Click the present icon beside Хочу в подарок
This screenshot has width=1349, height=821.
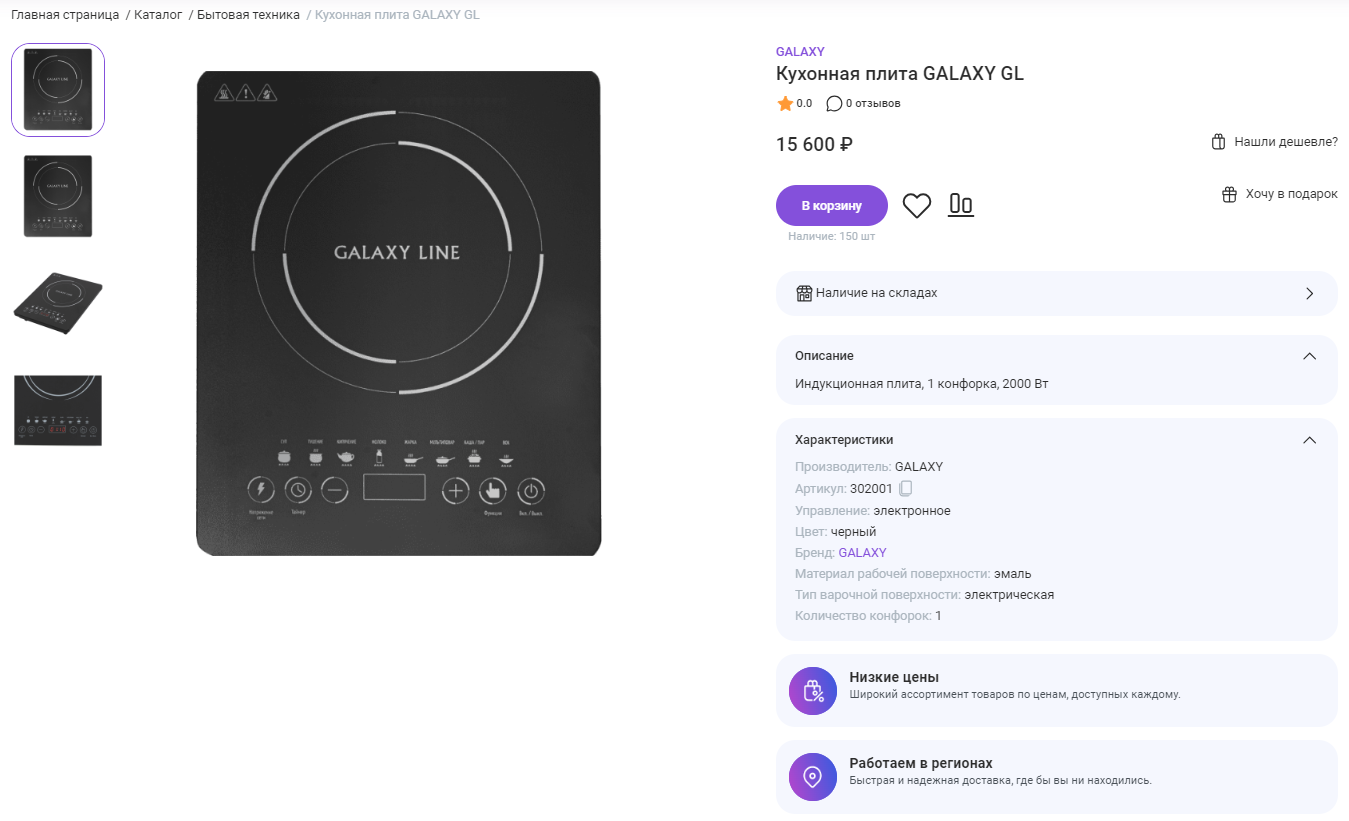click(x=1230, y=194)
